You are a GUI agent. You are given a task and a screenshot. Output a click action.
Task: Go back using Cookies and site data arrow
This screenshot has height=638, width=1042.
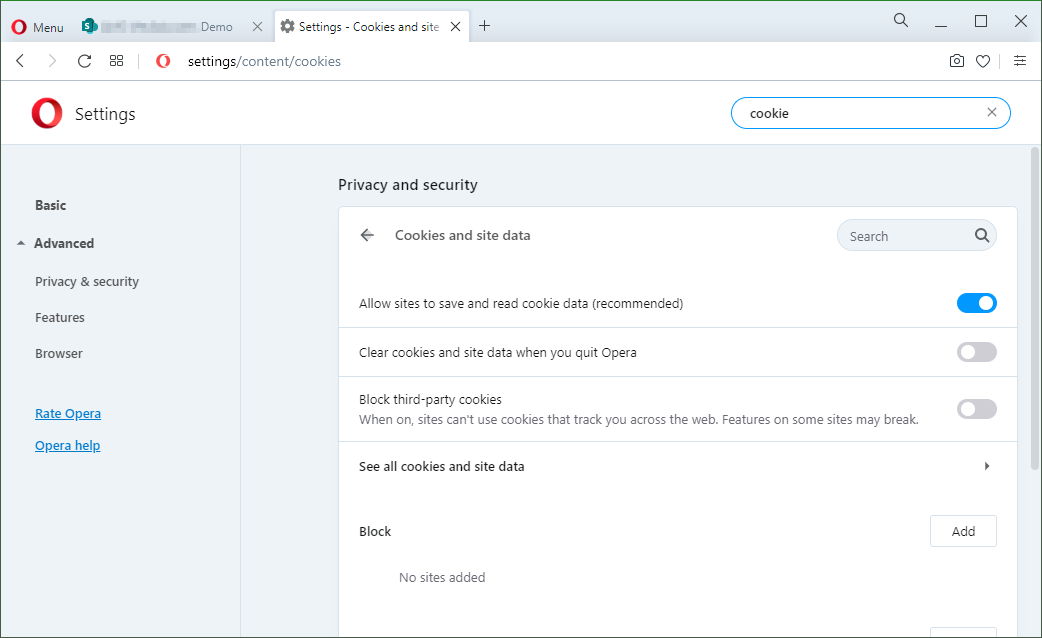[x=367, y=235]
